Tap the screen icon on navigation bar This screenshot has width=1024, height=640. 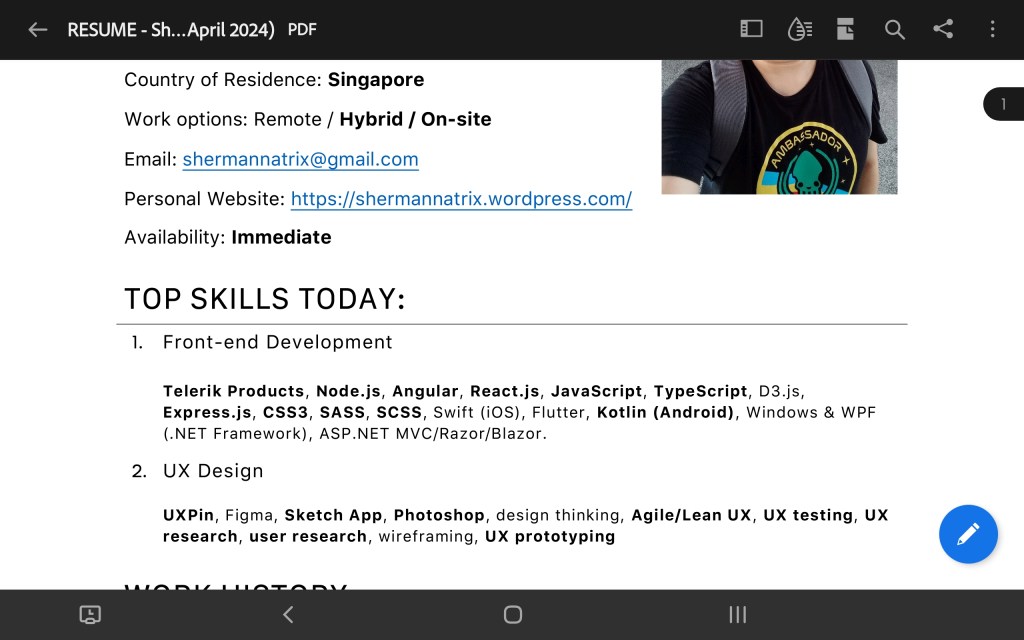click(x=90, y=615)
